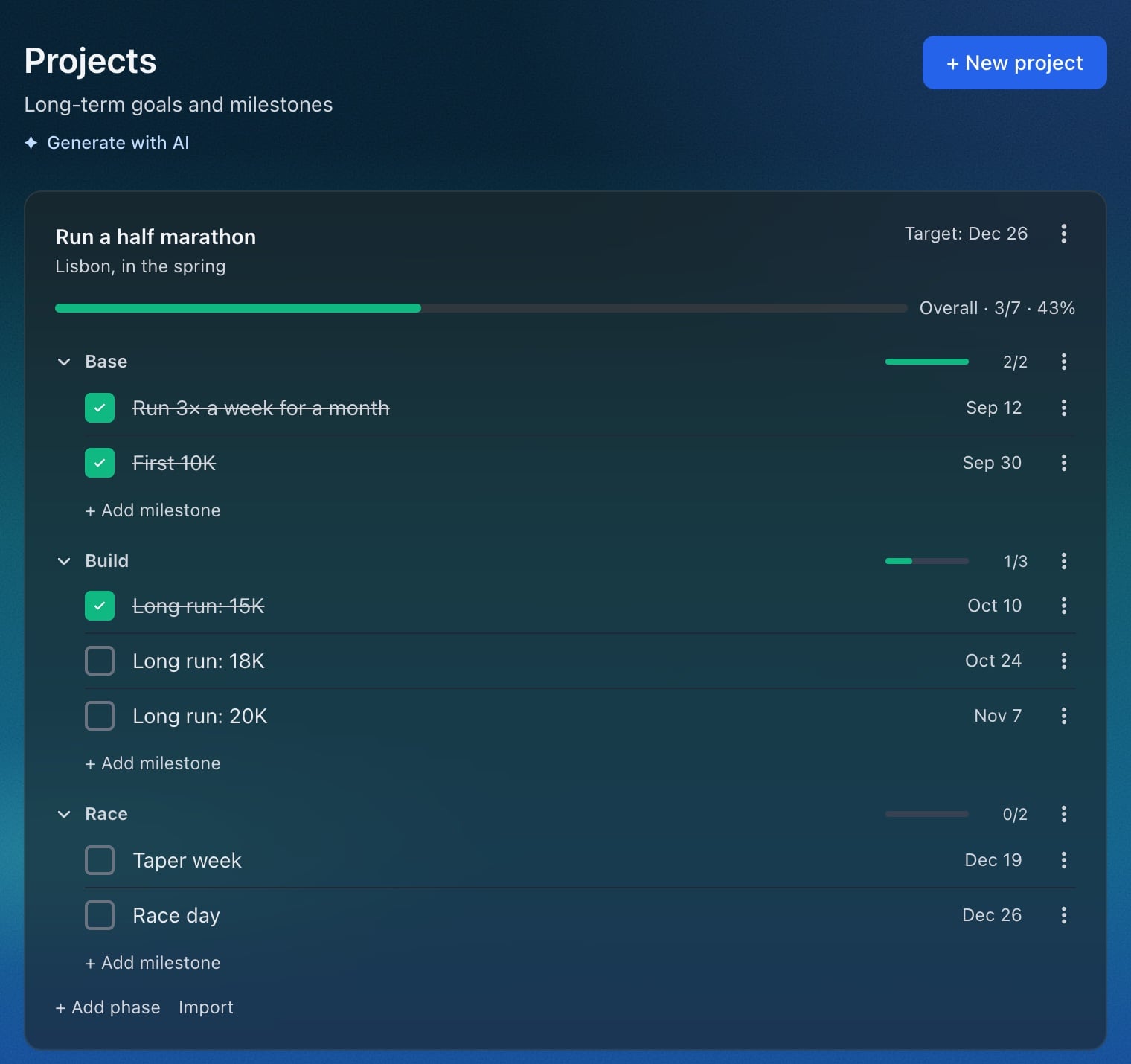Screen dimensions: 1131x1064
Task: Click the Nov 7 due date
Action: pyautogui.click(x=998, y=716)
